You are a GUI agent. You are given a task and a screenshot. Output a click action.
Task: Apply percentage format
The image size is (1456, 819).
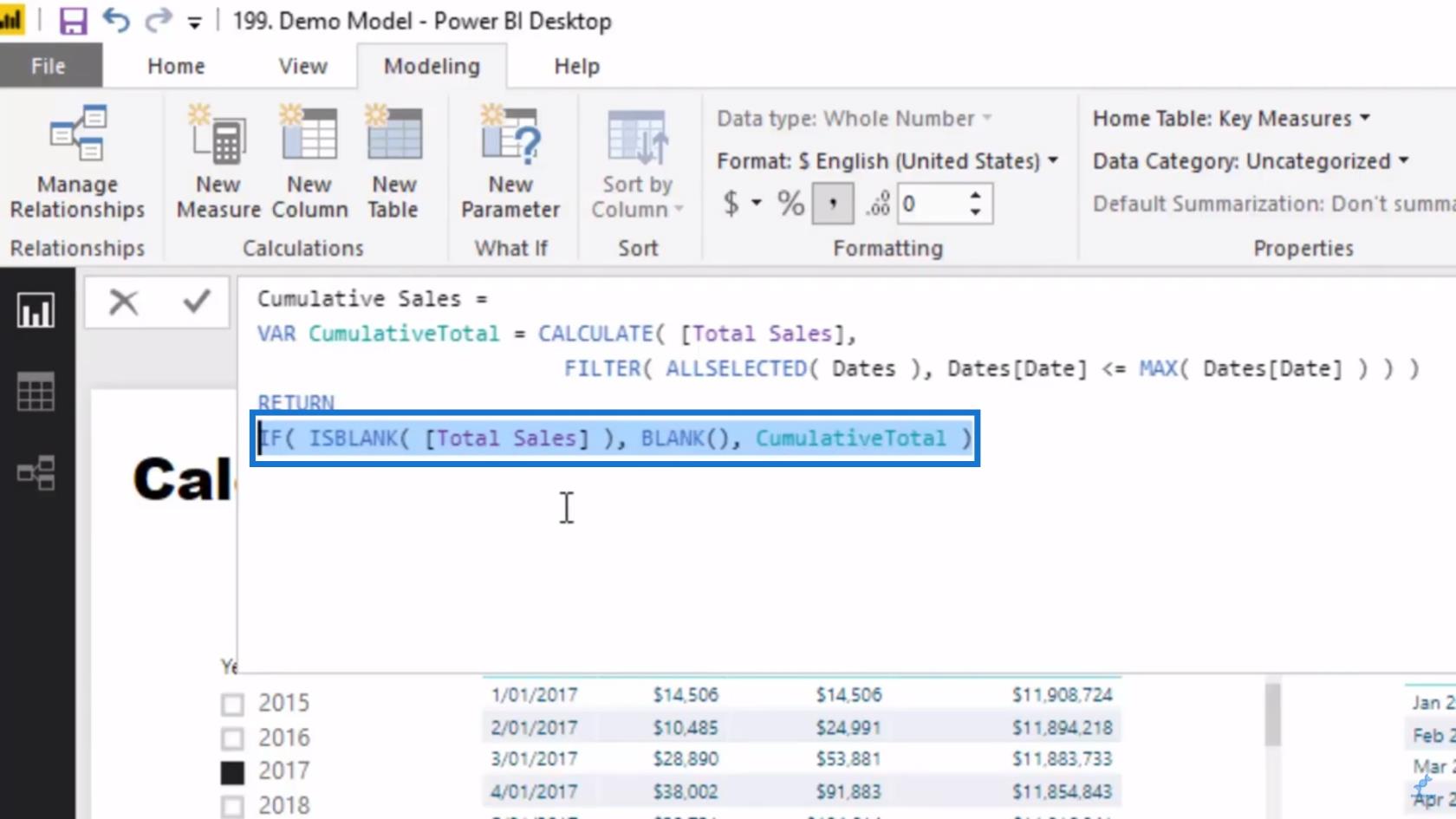click(x=790, y=204)
